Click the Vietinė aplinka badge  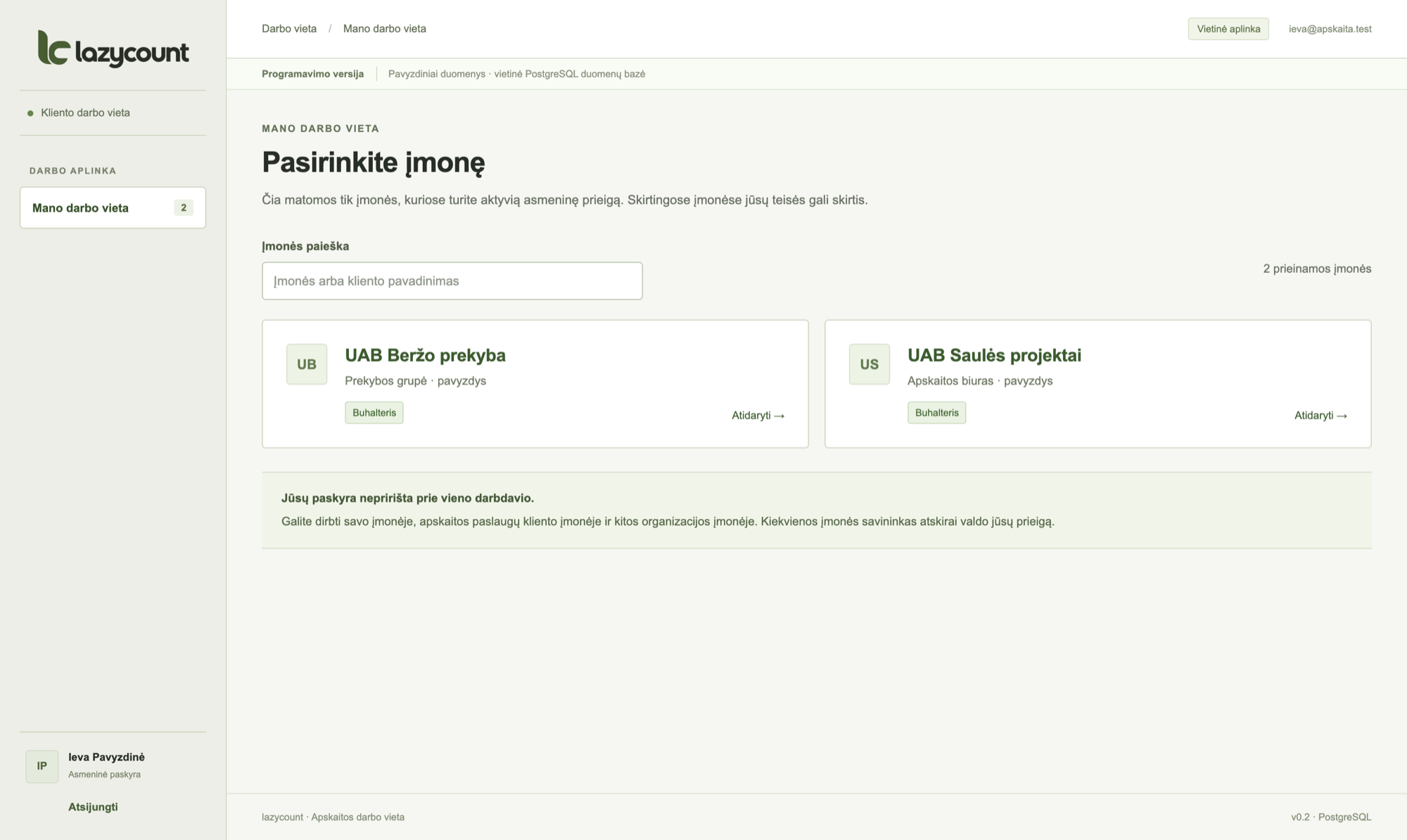click(x=1228, y=29)
